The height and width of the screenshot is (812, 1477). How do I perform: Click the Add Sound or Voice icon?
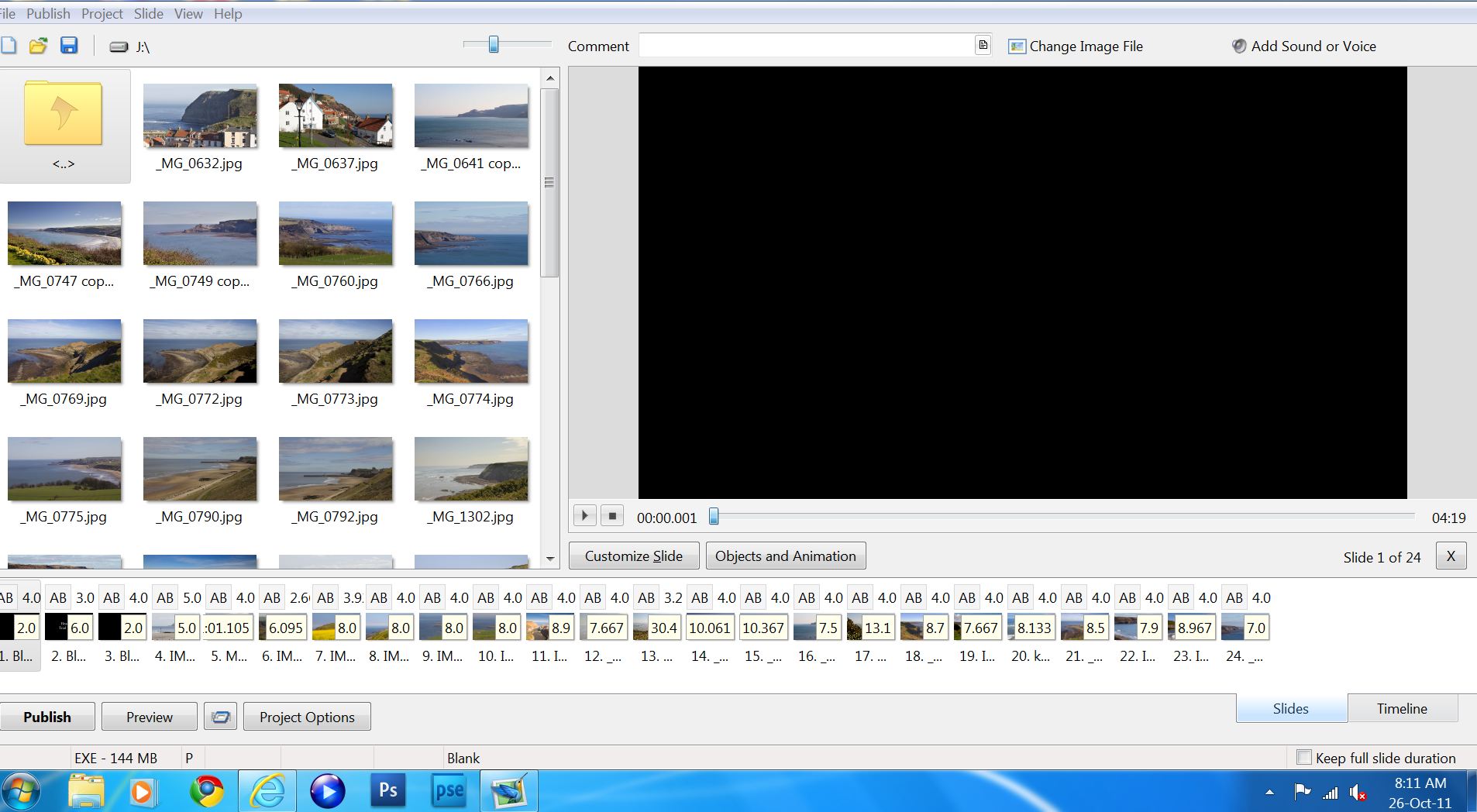pyautogui.click(x=1239, y=46)
